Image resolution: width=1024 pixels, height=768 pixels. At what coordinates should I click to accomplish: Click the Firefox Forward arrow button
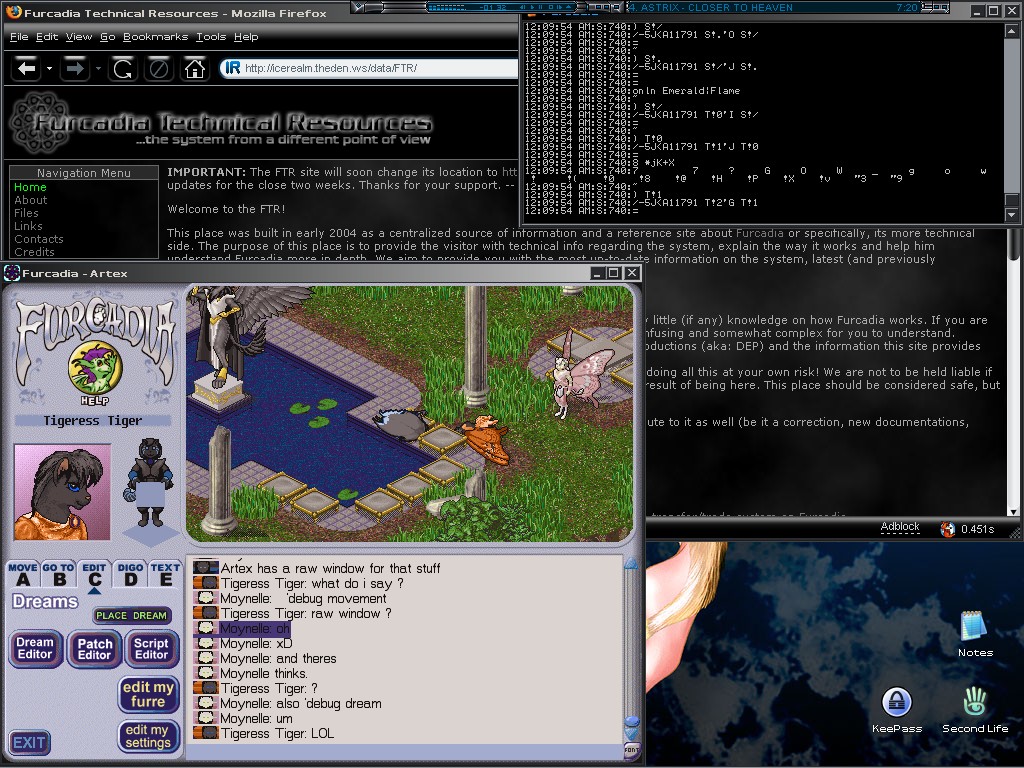pos(75,68)
